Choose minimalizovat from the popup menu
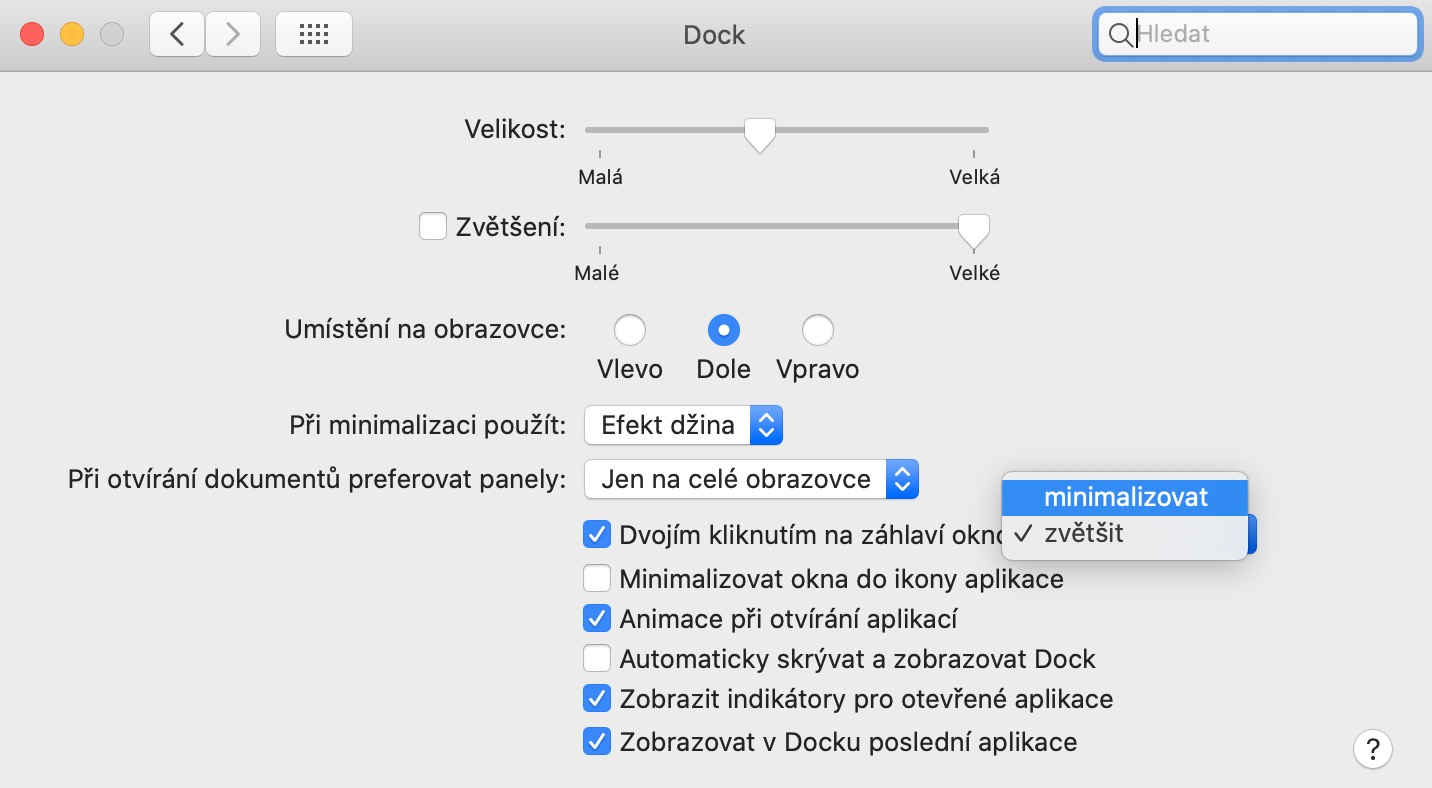 coord(1125,497)
